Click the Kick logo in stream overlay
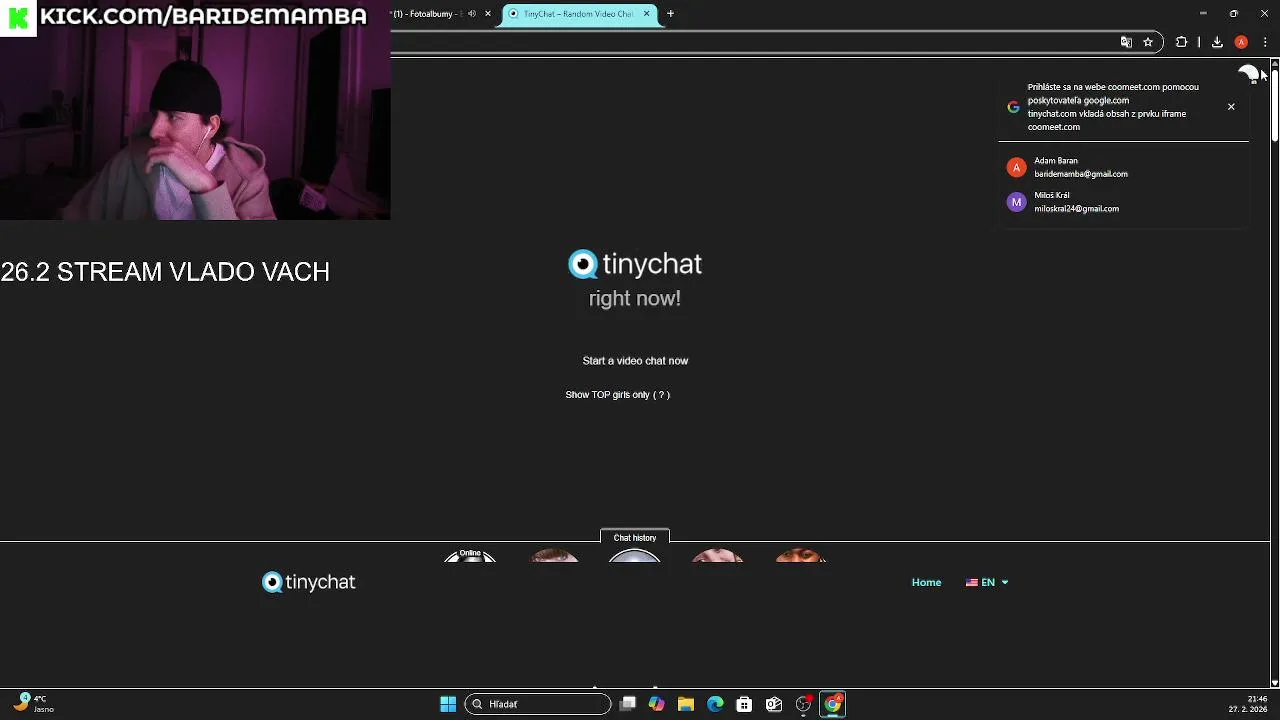1280x720 pixels. pyautogui.click(x=18, y=18)
